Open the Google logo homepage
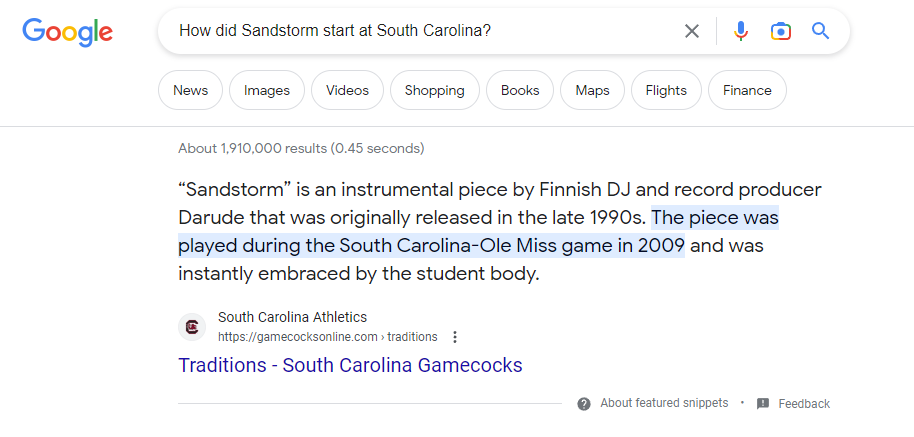 pos(68,32)
